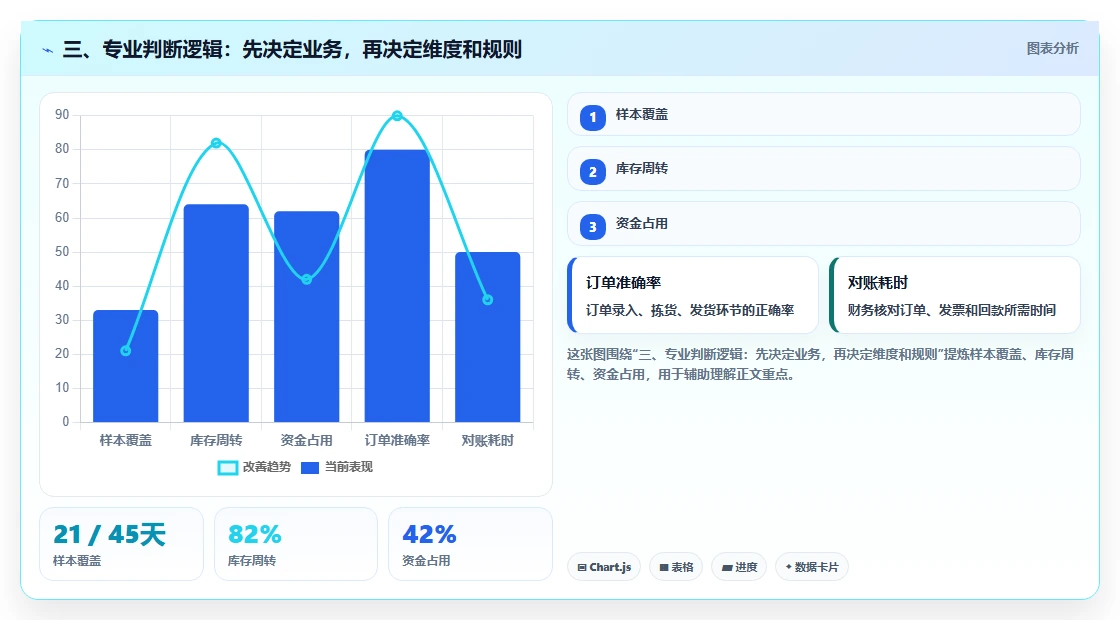Click the 42% 资金占用 stat card
1120x620 pixels.
tap(470, 544)
